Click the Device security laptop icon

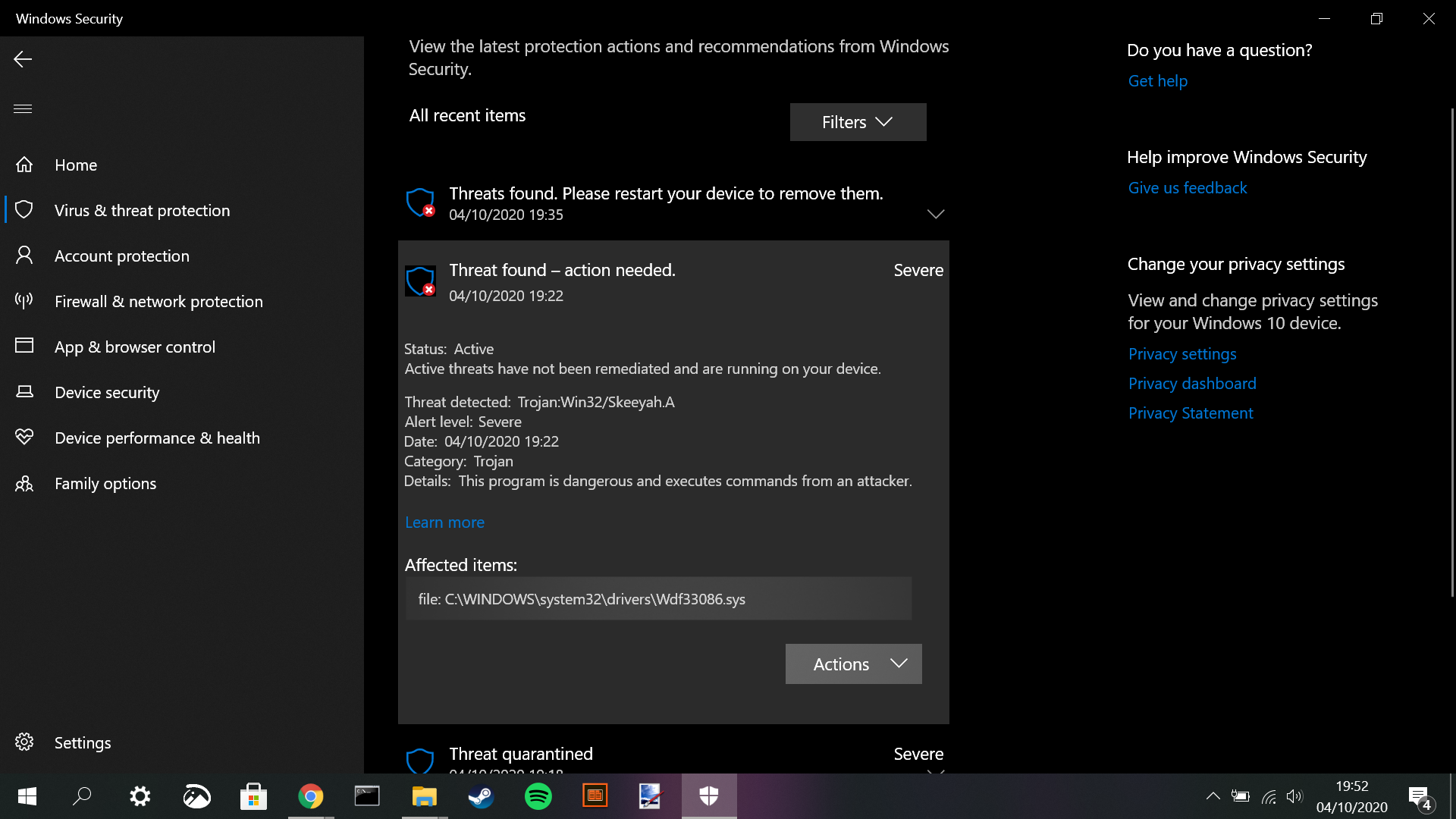[x=24, y=392]
